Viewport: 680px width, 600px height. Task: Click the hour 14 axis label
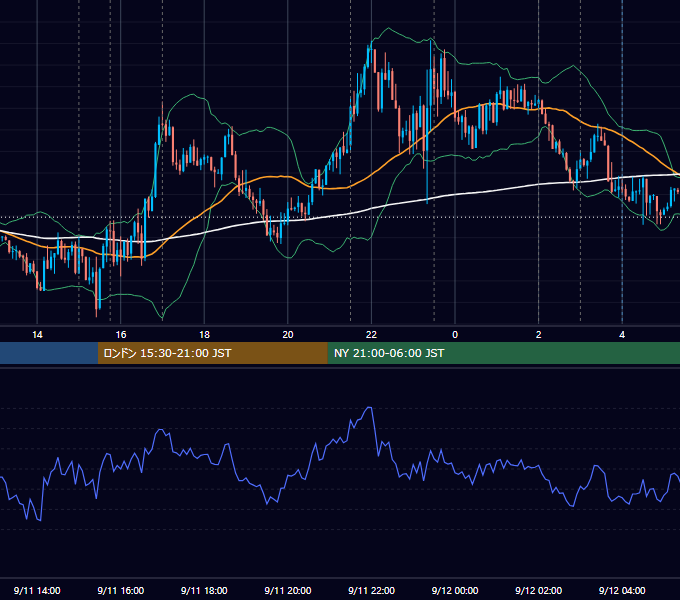37,335
